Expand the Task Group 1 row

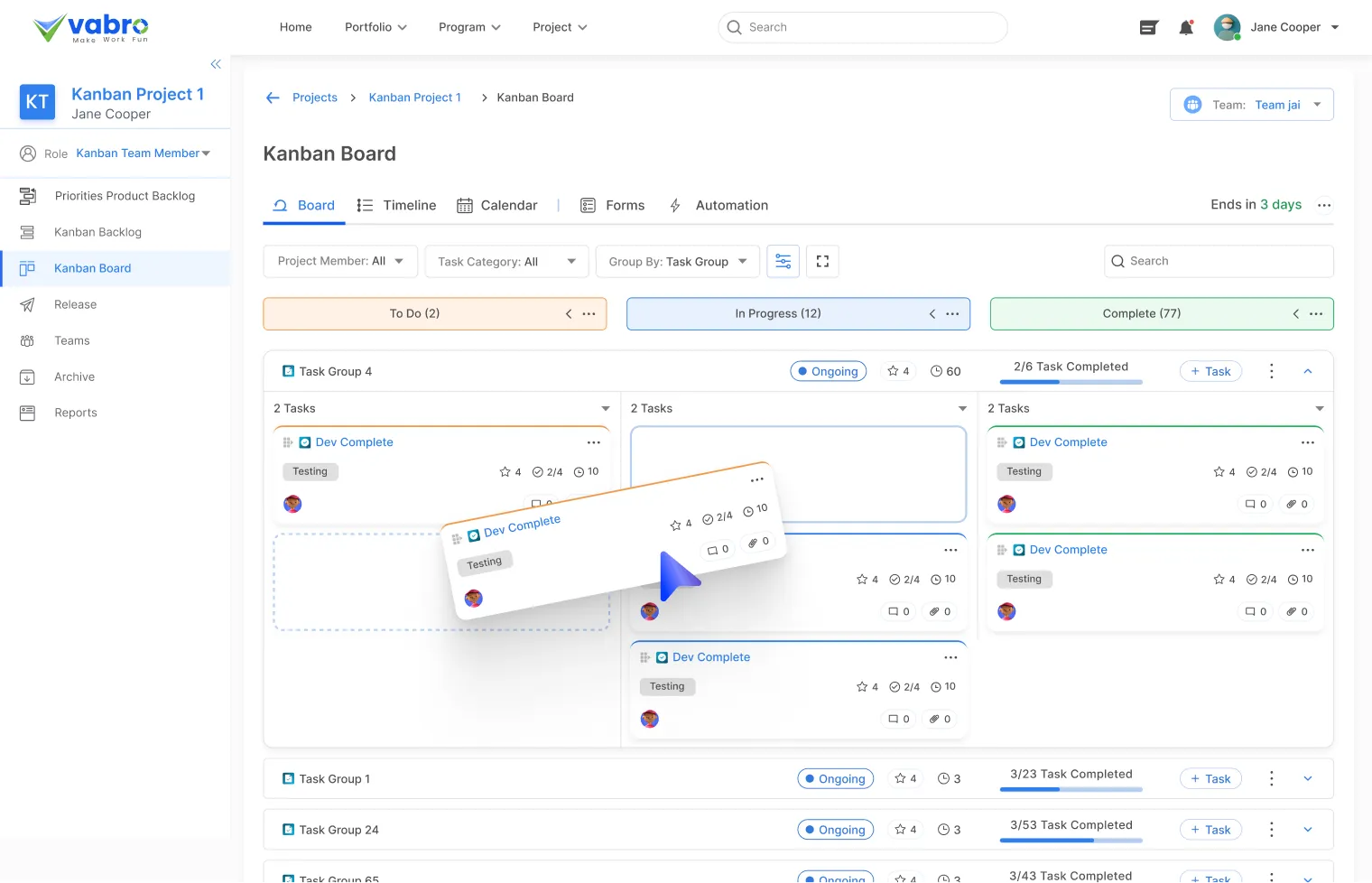[x=1308, y=779]
